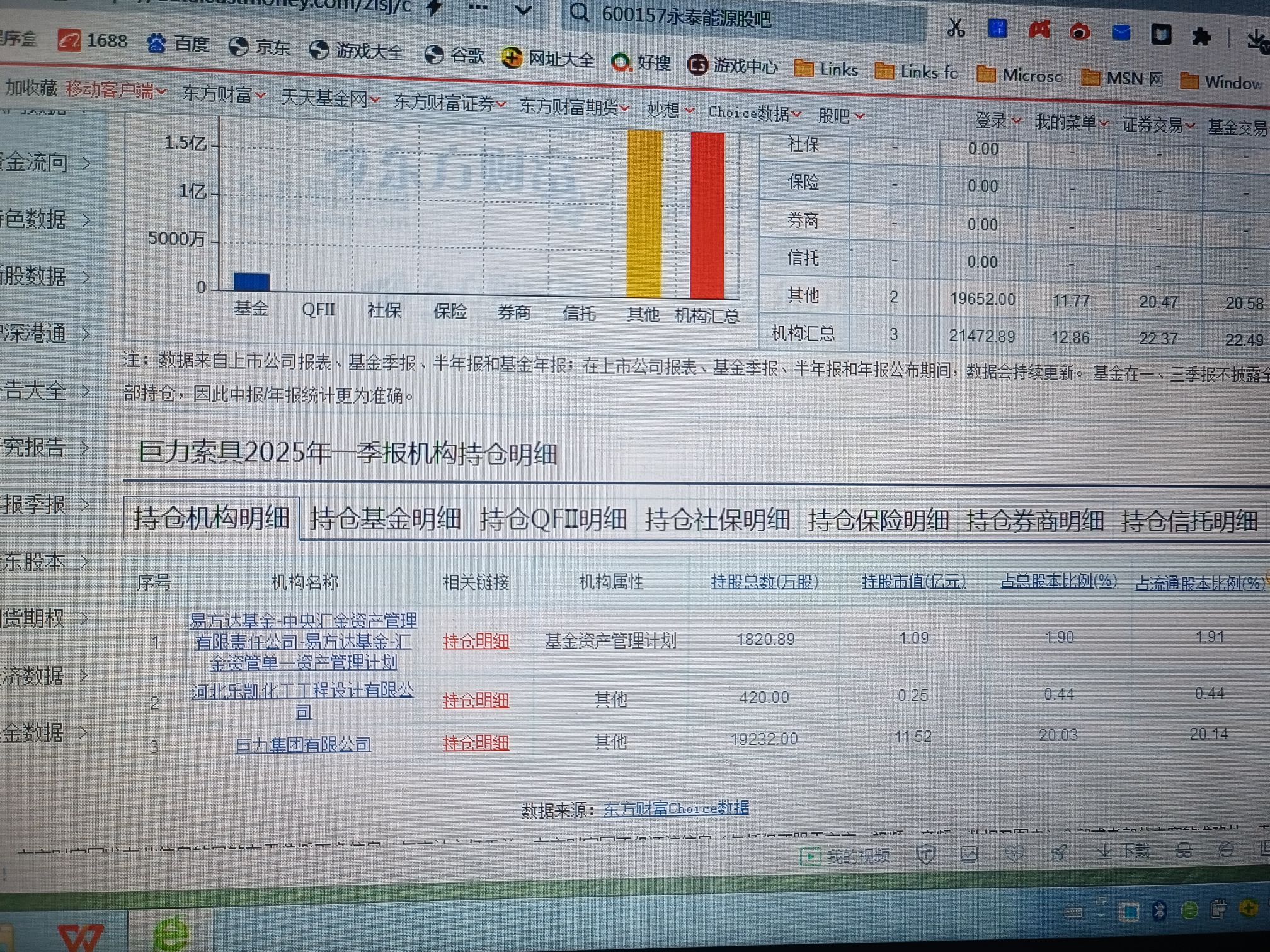Switch to the 持仓保险明细 tab

pos(878,521)
